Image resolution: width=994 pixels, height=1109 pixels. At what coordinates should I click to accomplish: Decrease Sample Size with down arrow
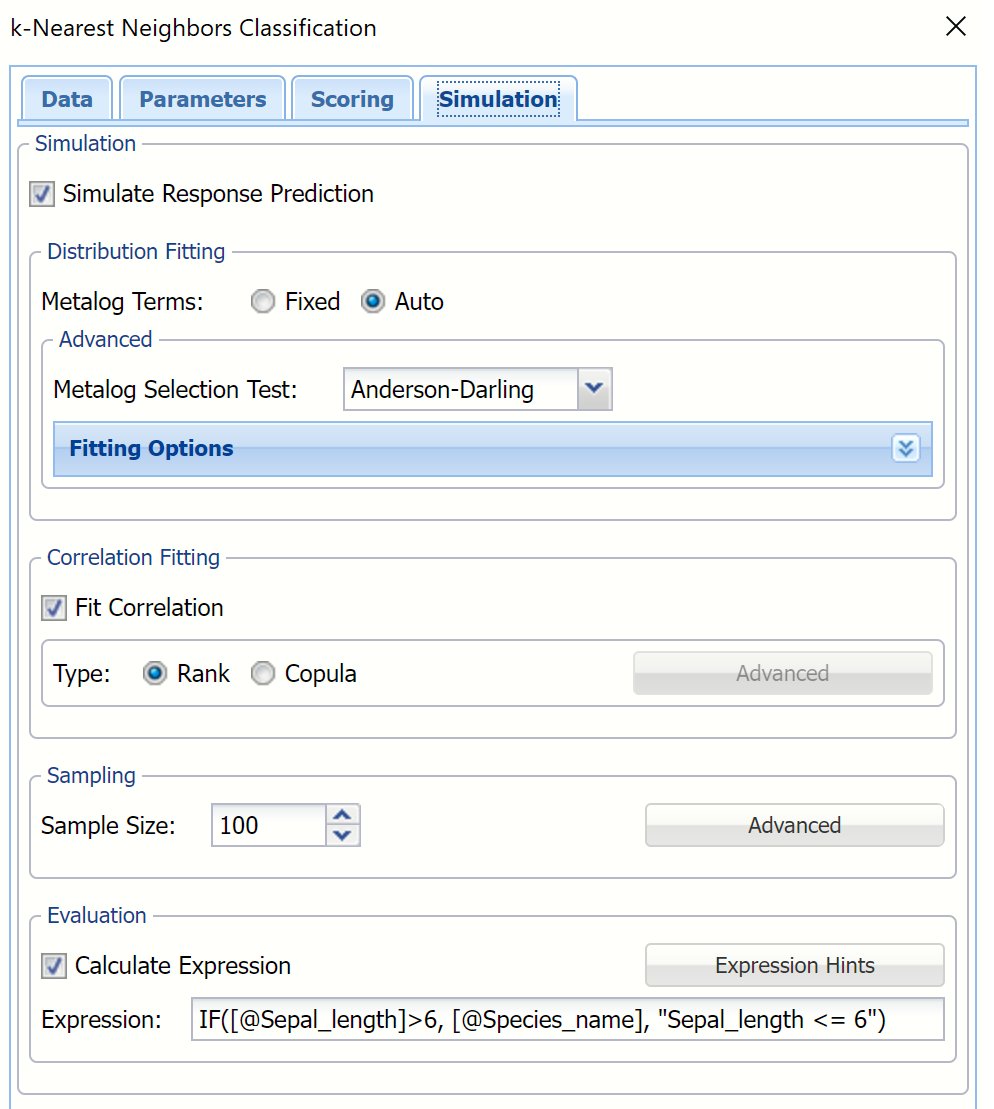[343, 836]
